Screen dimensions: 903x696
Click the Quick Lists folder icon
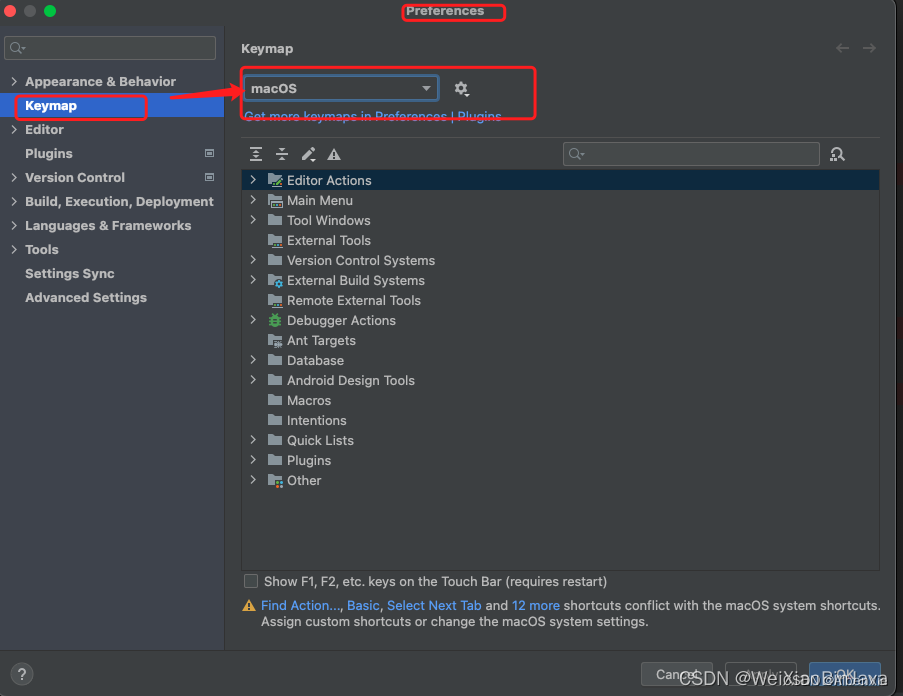click(275, 440)
